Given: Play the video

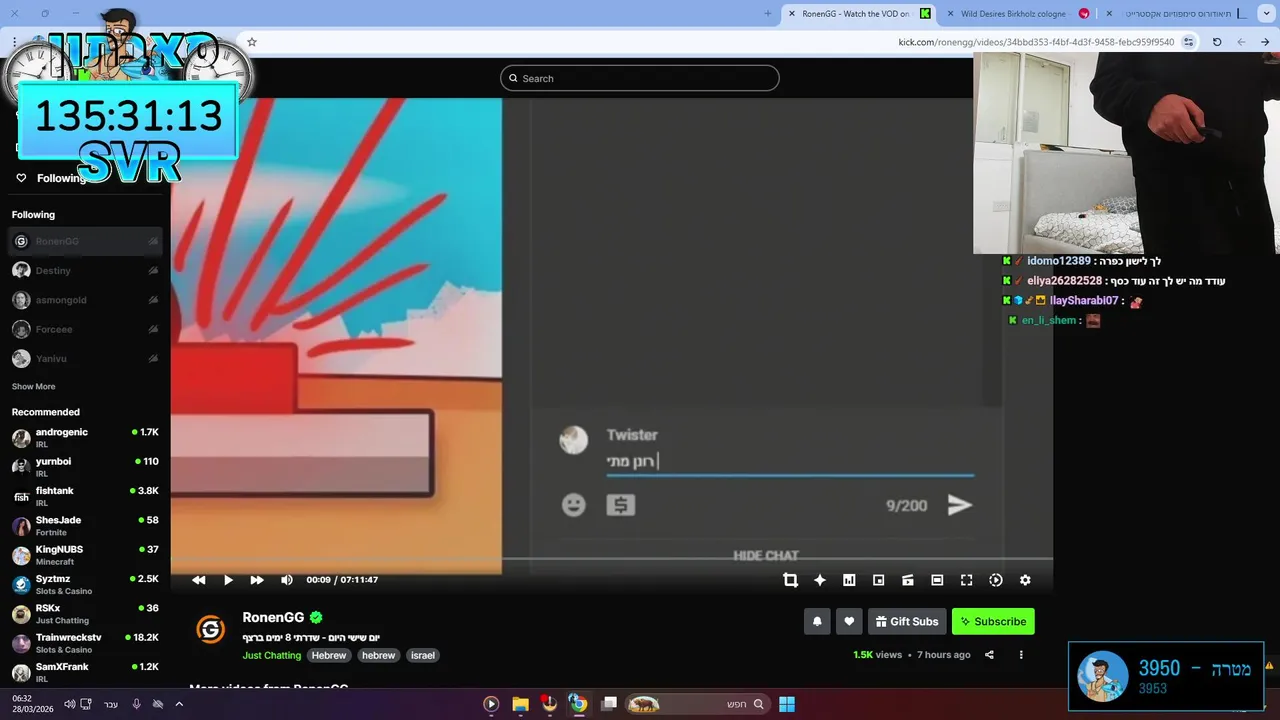Looking at the screenshot, I should (228, 580).
